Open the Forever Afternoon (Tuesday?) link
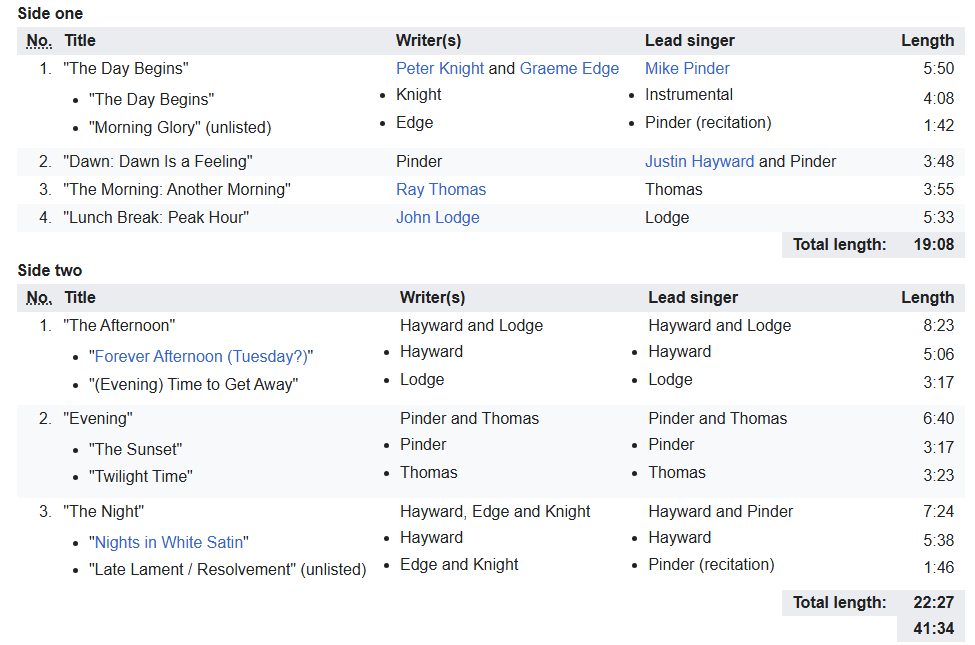The width and height of the screenshot is (975, 645). click(202, 357)
